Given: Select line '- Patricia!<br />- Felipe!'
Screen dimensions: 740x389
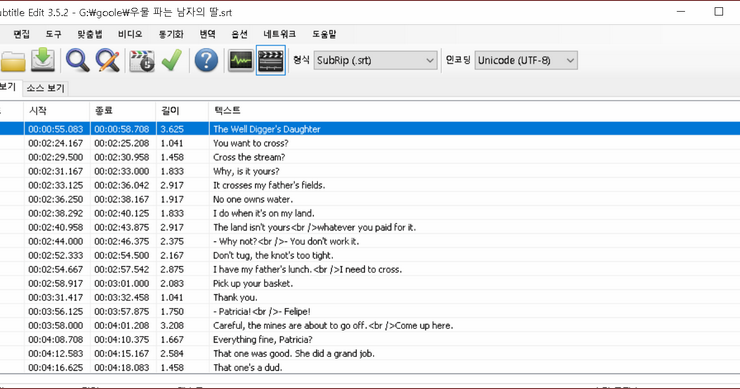Looking at the screenshot, I should (x=370, y=312).
